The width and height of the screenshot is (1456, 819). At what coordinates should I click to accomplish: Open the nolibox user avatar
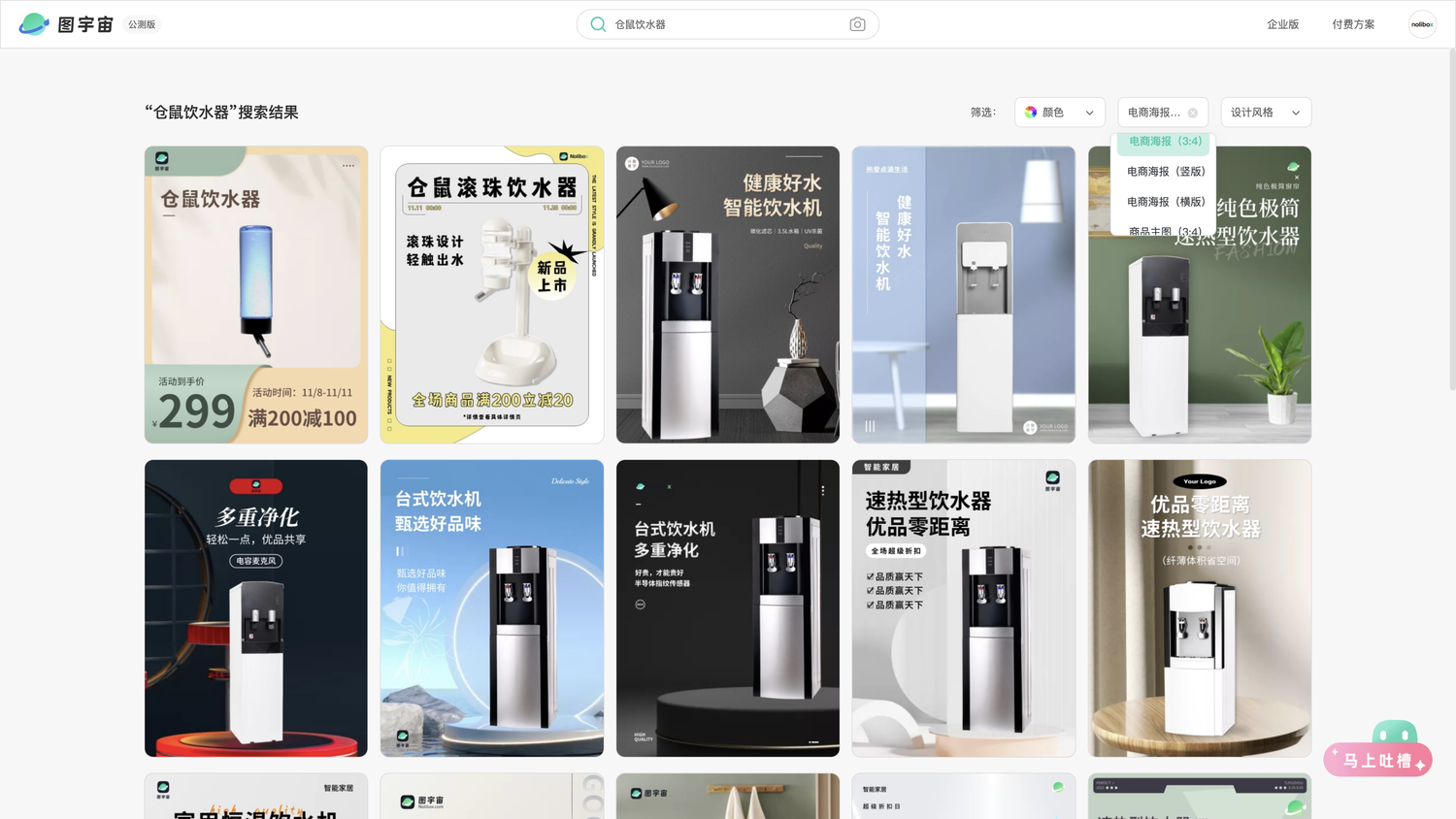coord(1422,24)
